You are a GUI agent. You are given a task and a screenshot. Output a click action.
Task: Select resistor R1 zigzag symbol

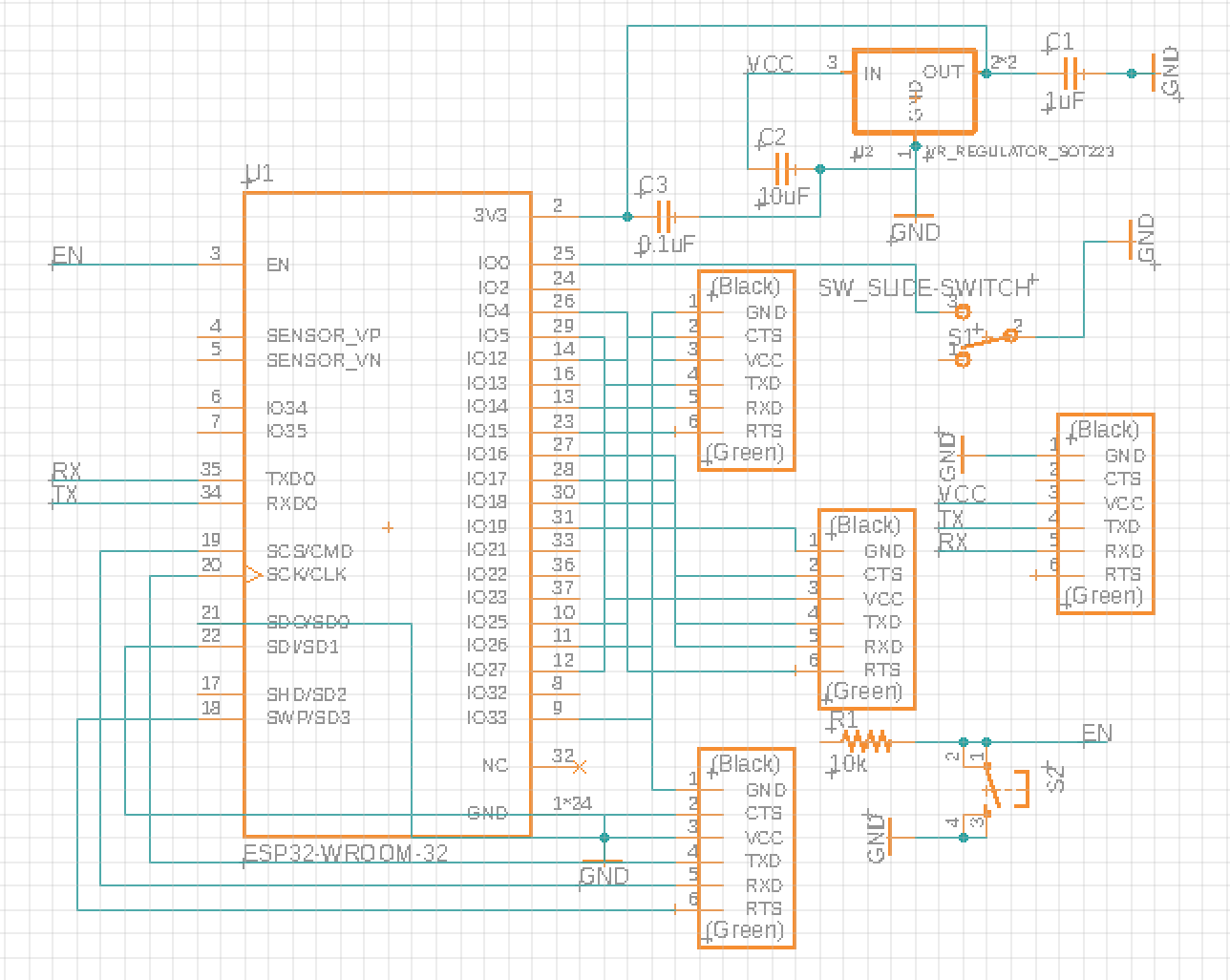pos(867,741)
